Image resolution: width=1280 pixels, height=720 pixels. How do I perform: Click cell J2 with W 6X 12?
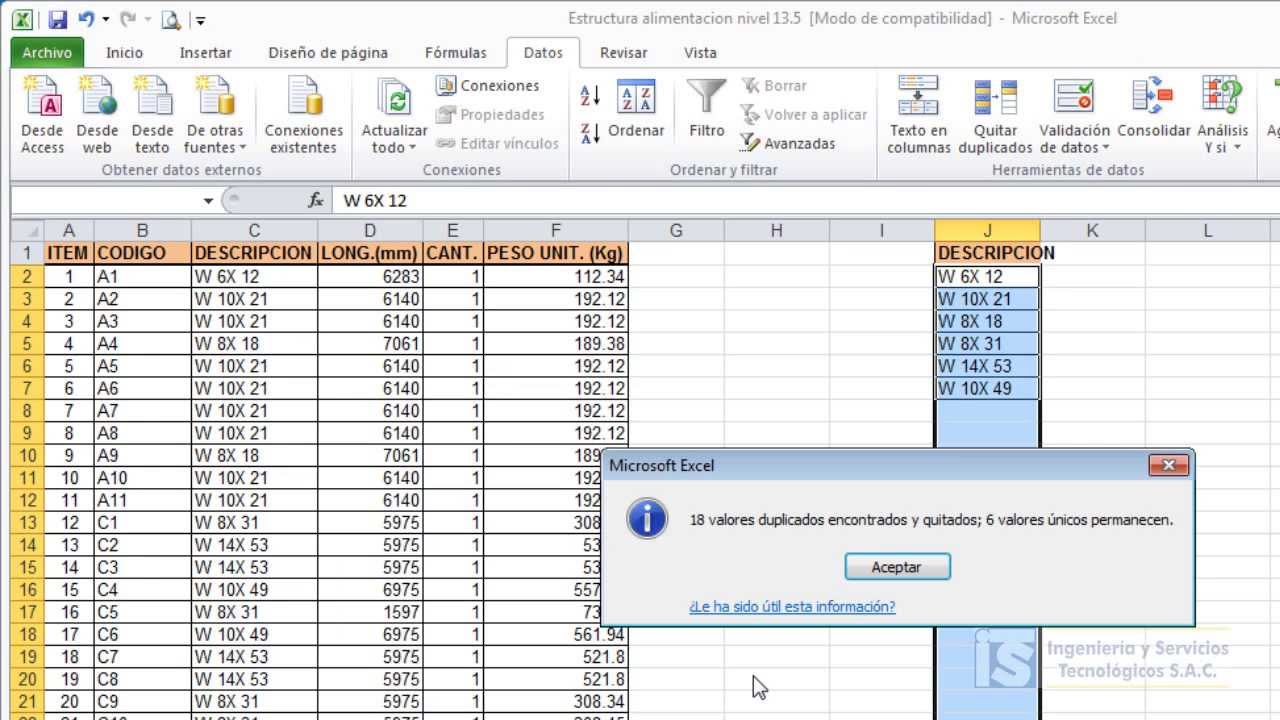point(987,277)
